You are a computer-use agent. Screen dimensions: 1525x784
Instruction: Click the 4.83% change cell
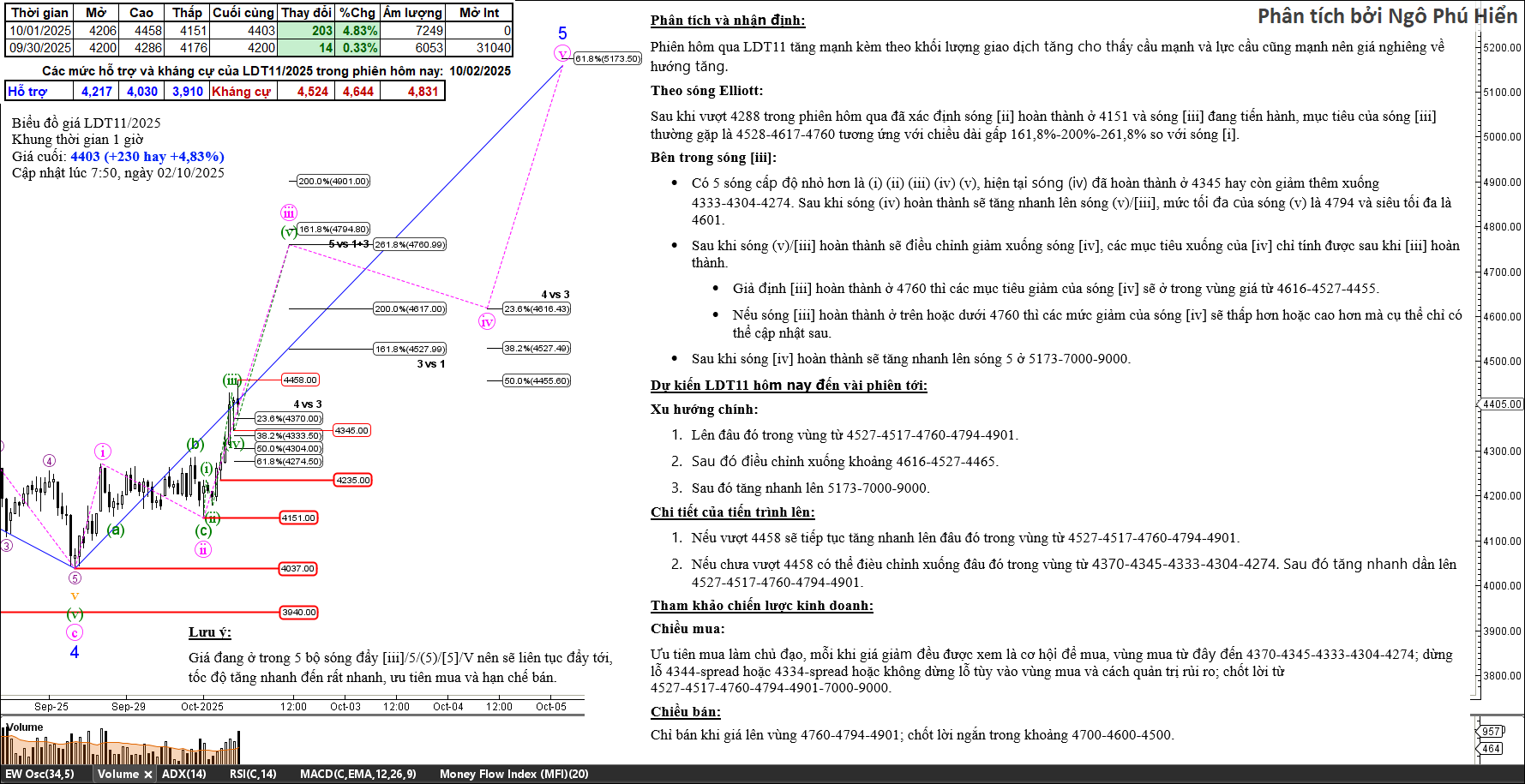pyautogui.click(x=359, y=31)
